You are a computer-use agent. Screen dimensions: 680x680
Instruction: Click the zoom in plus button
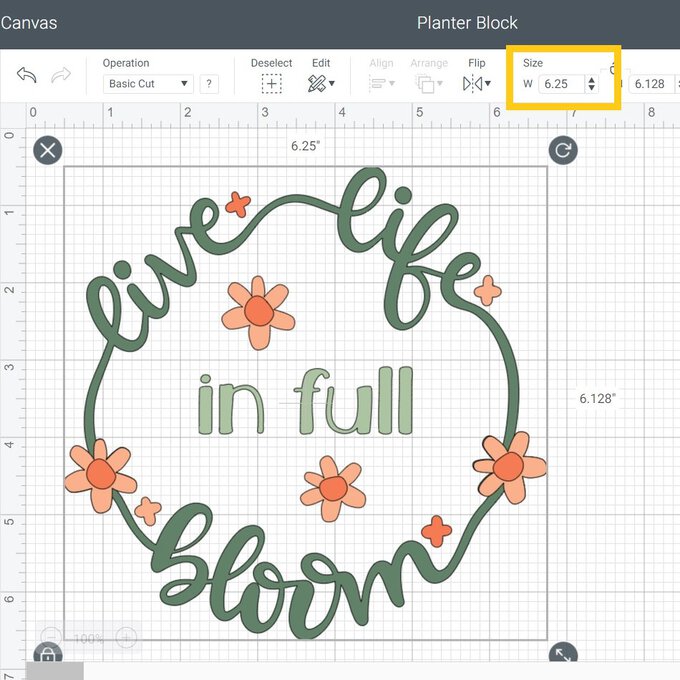(x=127, y=637)
